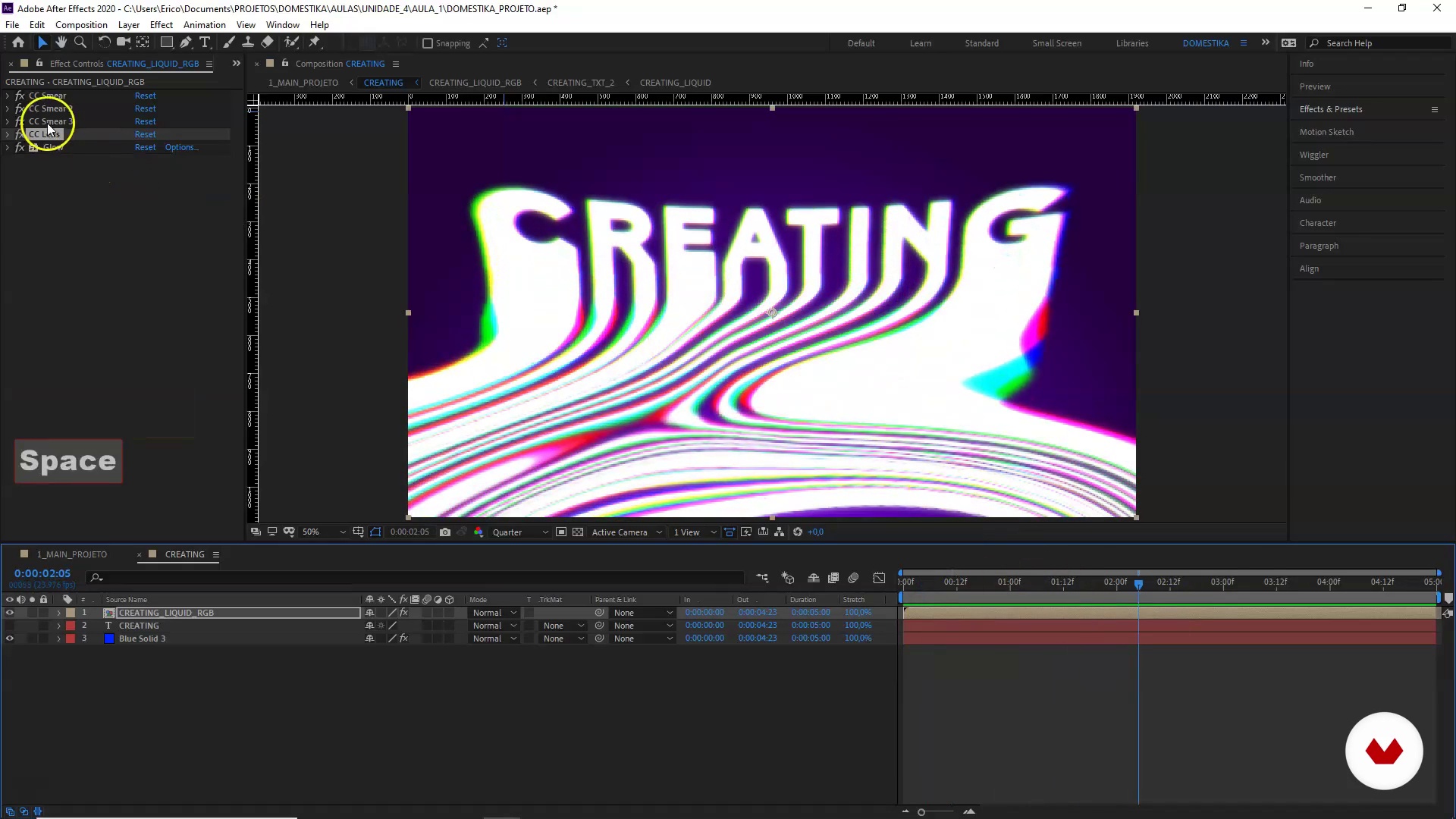
Task: Select the Hand tool
Action: tap(61, 43)
